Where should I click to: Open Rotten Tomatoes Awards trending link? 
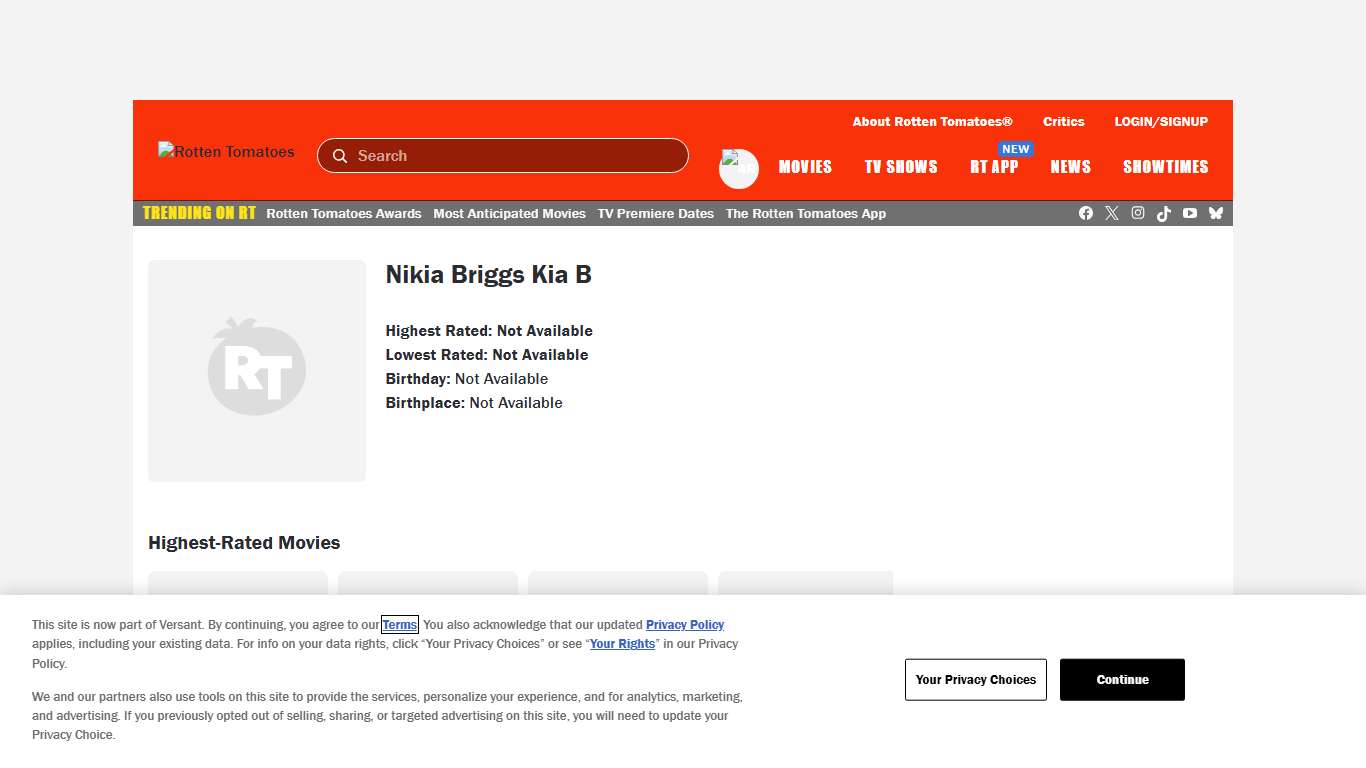click(x=344, y=213)
